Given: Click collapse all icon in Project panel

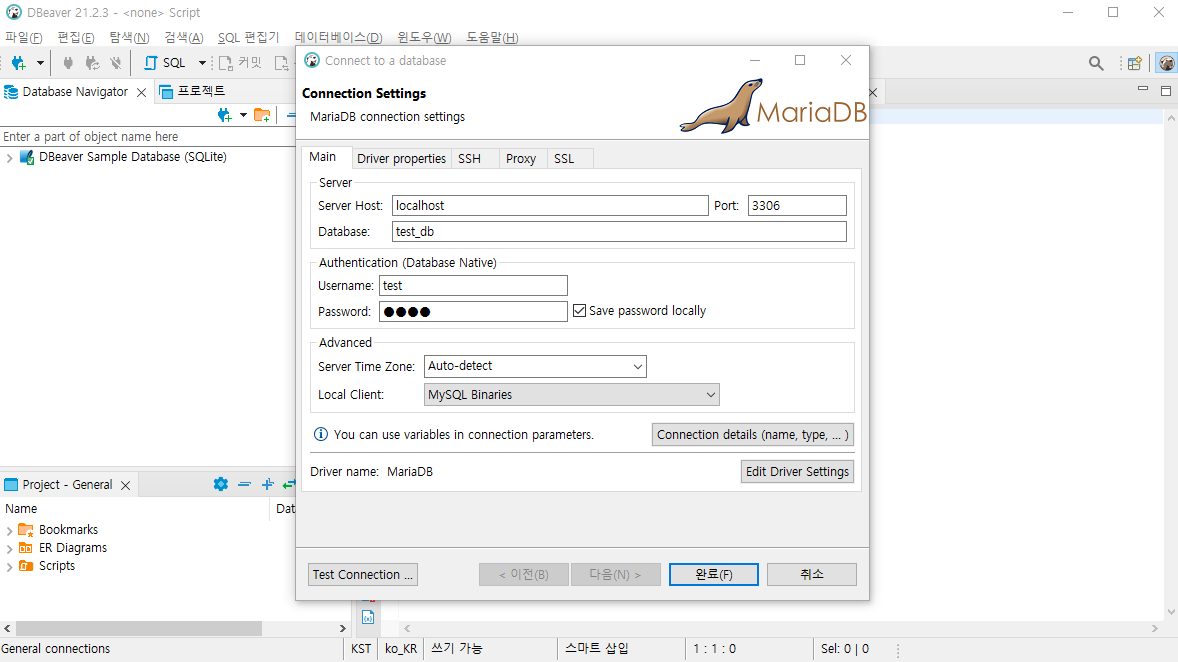Looking at the screenshot, I should [244, 485].
